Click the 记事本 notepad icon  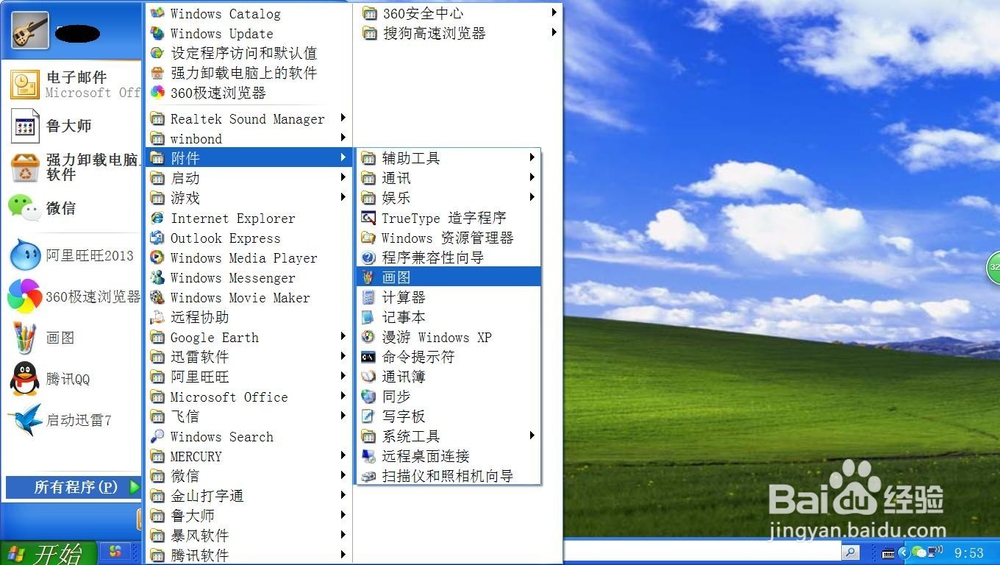click(x=368, y=317)
